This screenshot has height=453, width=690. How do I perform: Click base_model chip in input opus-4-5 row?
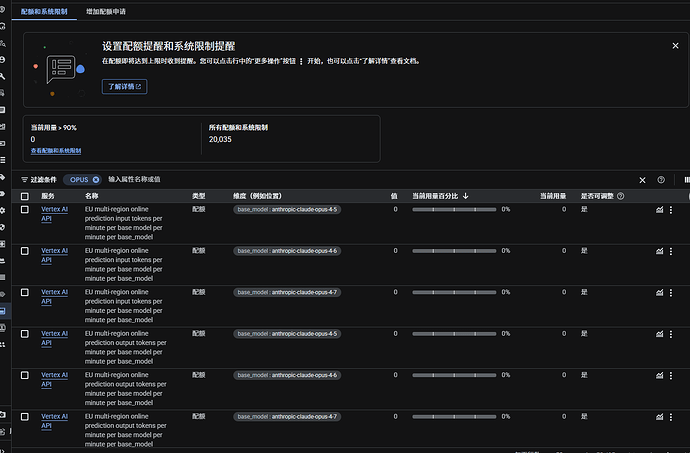coord(287,210)
